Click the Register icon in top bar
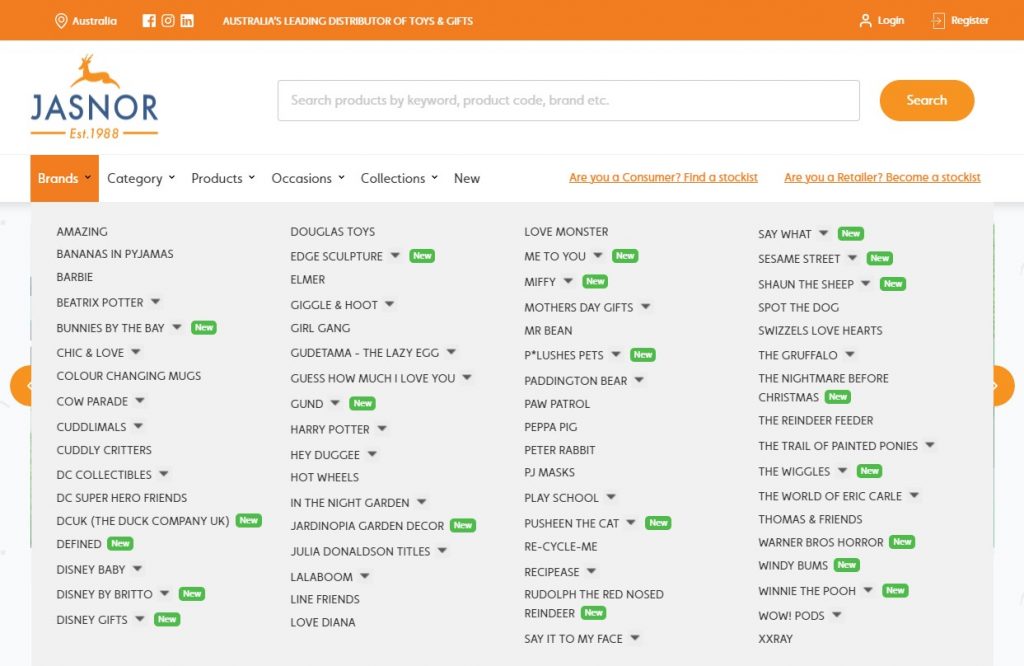 point(938,21)
